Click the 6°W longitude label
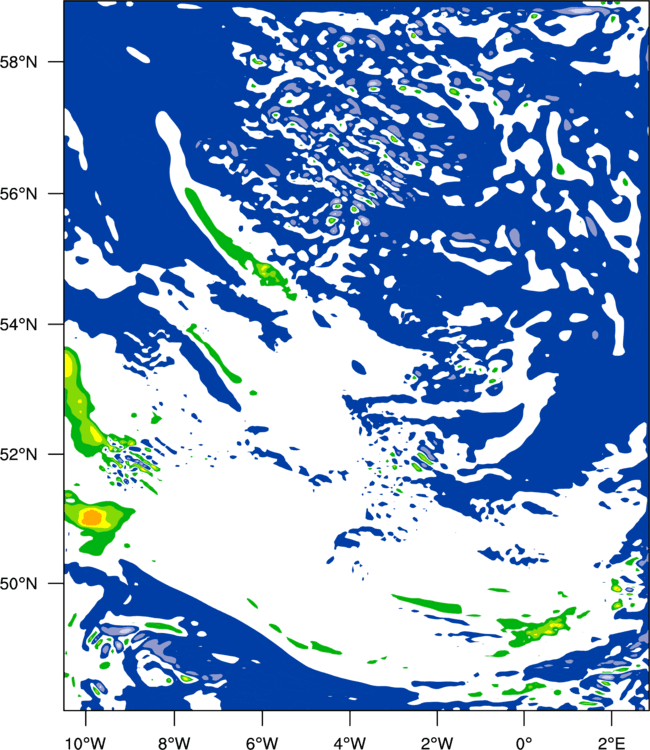The width and height of the screenshot is (650, 750). 262,742
